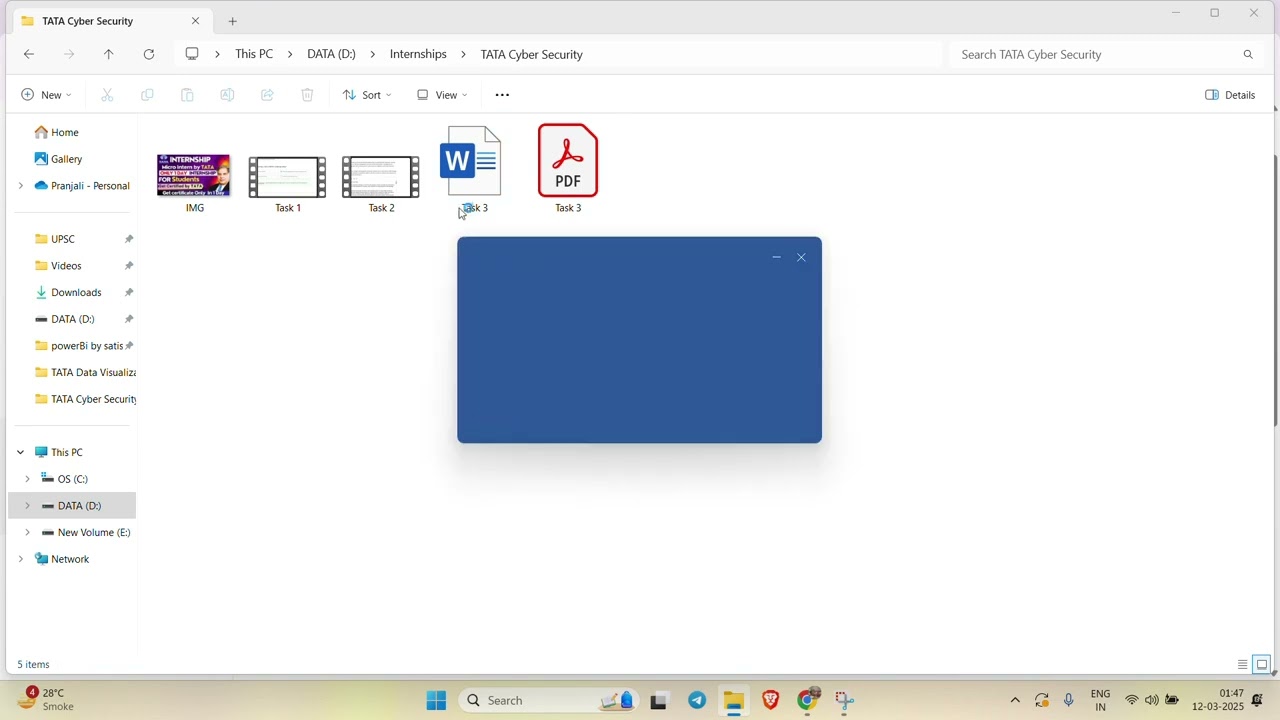Click TATA Cyber Security breadcrumb
This screenshot has height=720, width=1280.
click(x=532, y=54)
